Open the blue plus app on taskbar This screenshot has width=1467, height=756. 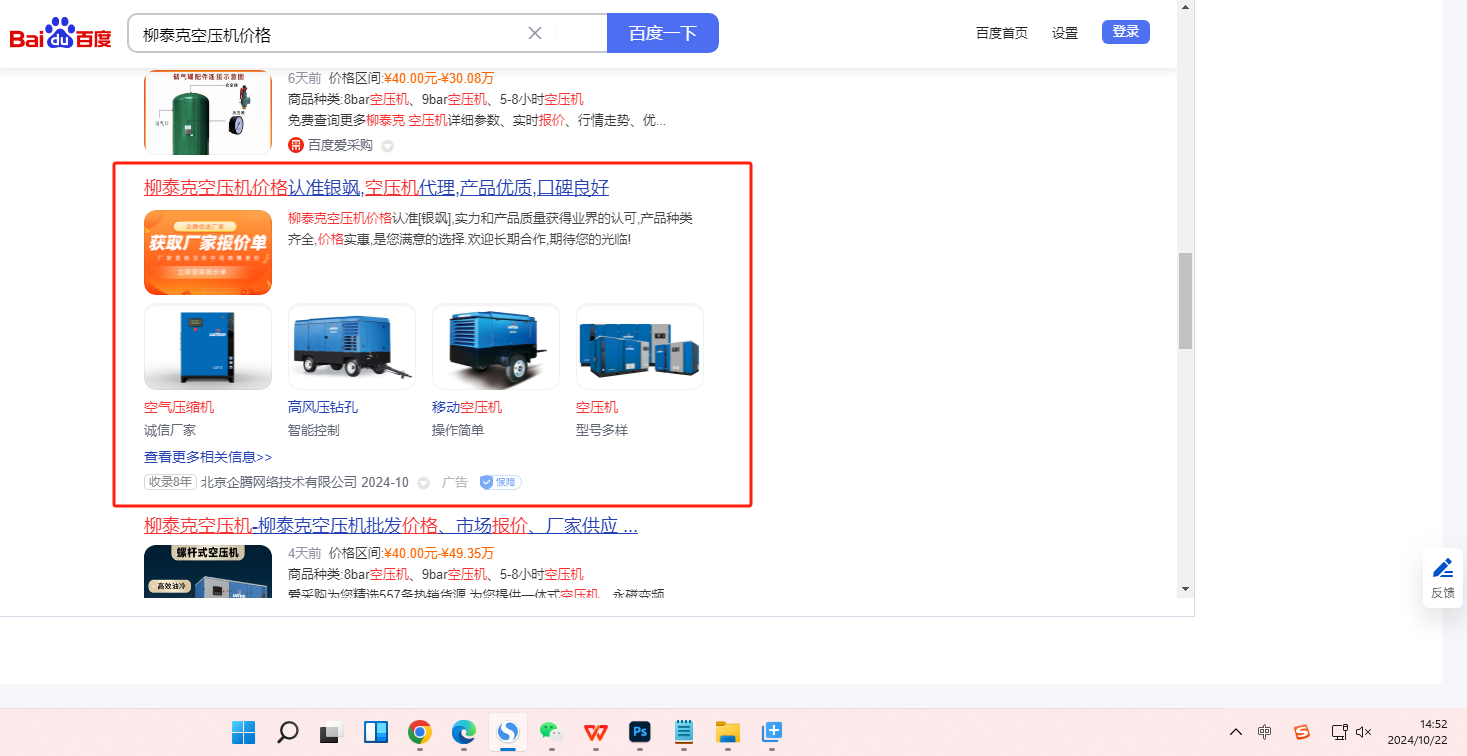point(771,732)
